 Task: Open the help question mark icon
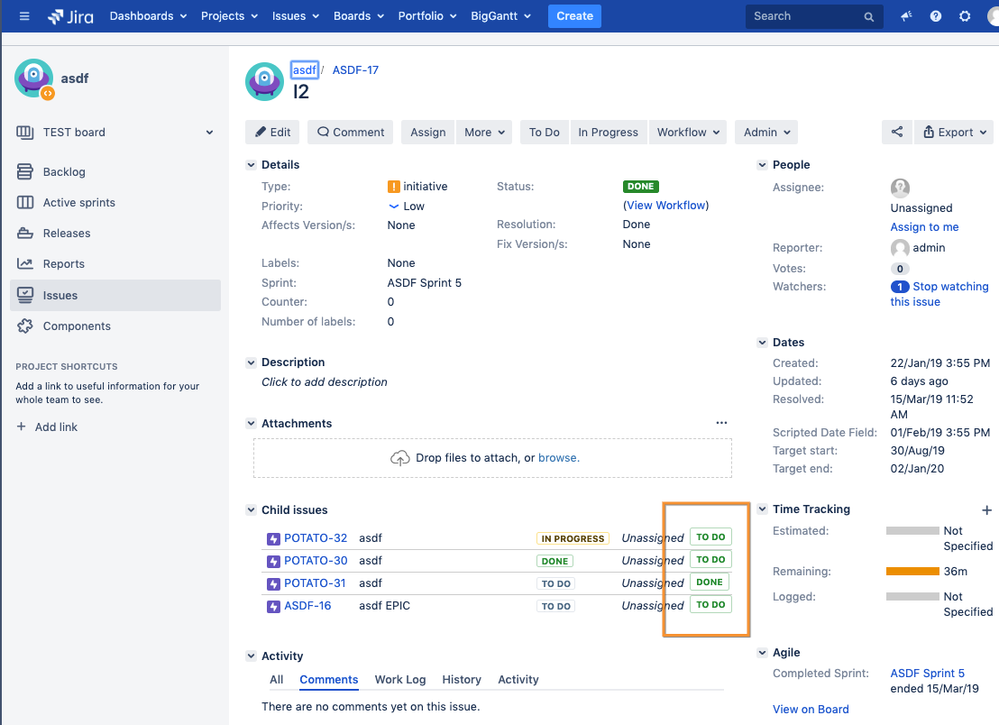coord(935,16)
